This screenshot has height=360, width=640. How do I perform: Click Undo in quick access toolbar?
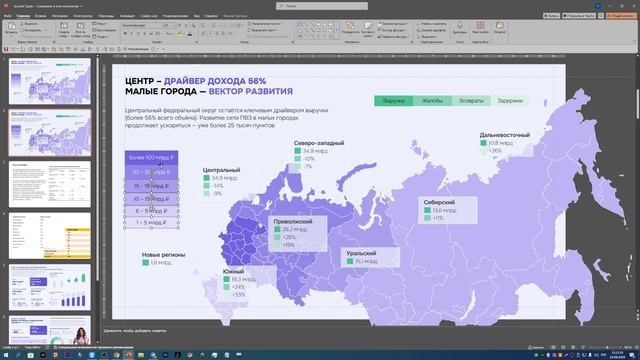pos(13,49)
